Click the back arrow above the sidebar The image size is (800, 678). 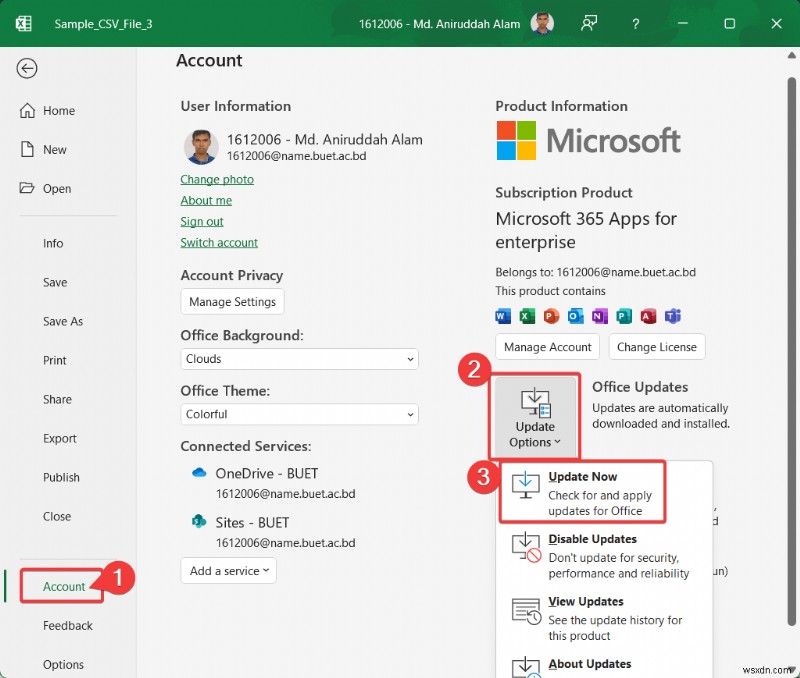click(26, 68)
